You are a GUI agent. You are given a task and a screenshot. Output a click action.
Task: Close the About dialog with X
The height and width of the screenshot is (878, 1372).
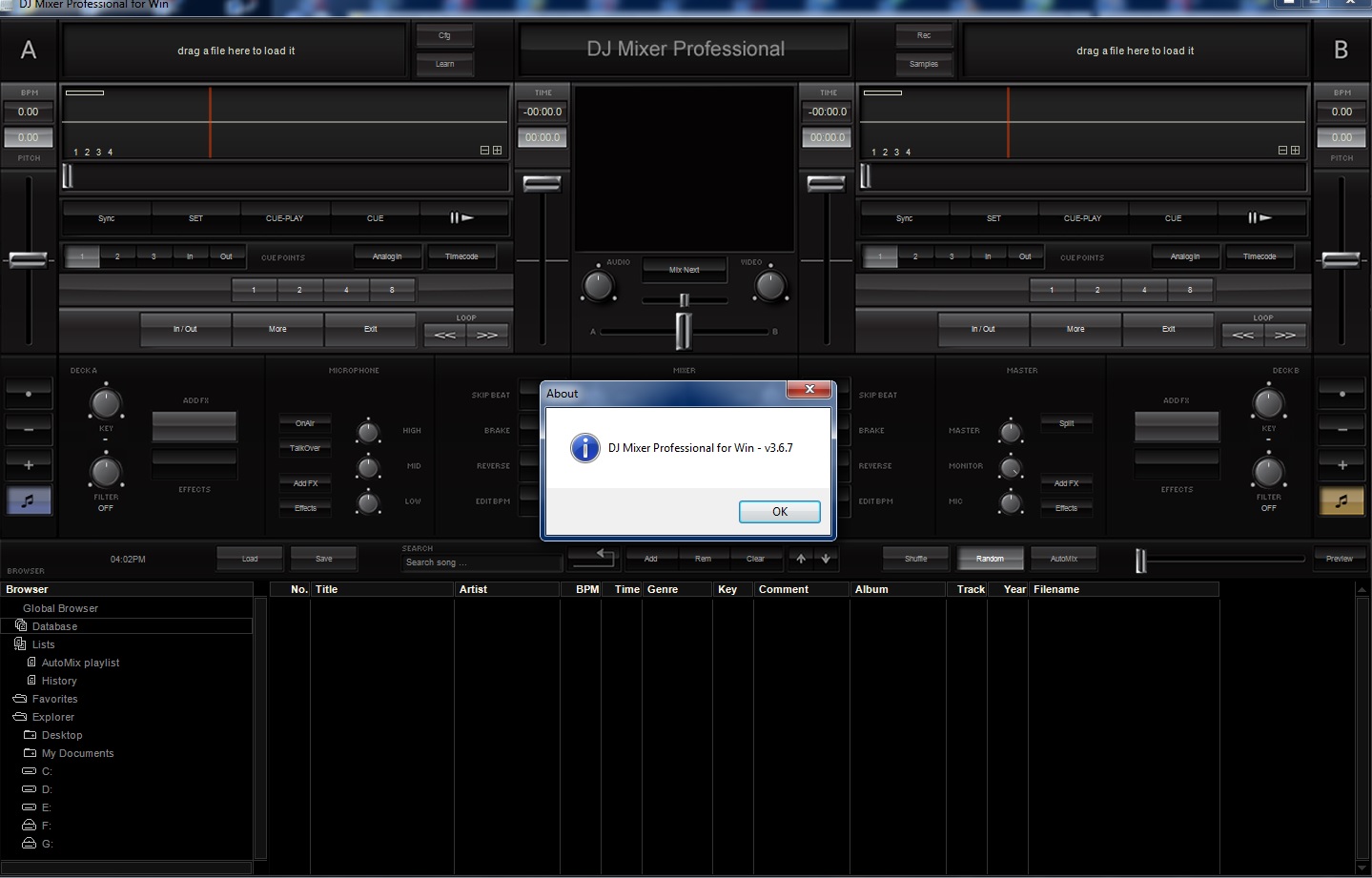(809, 389)
